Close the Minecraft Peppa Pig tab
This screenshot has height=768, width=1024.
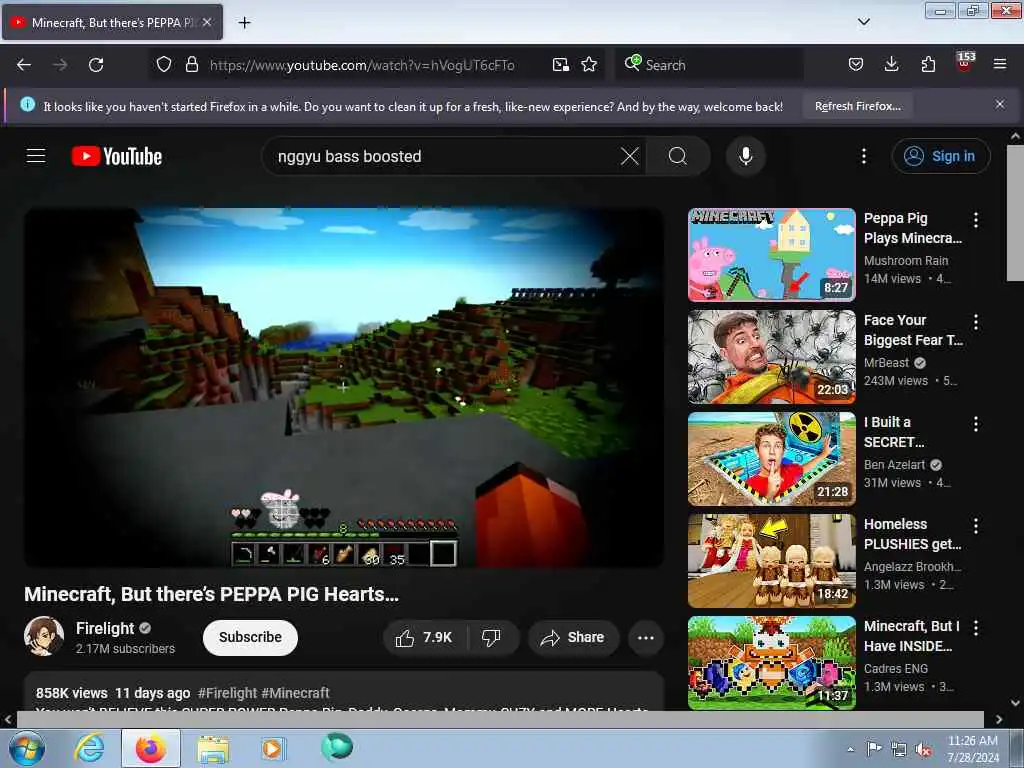tap(207, 22)
